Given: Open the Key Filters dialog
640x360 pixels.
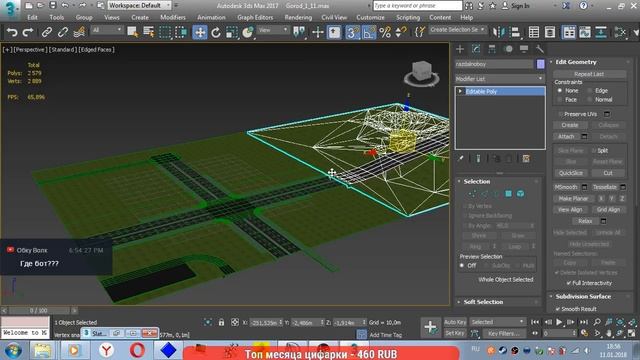Looking at the screenshot, I should tap(504, 333).
